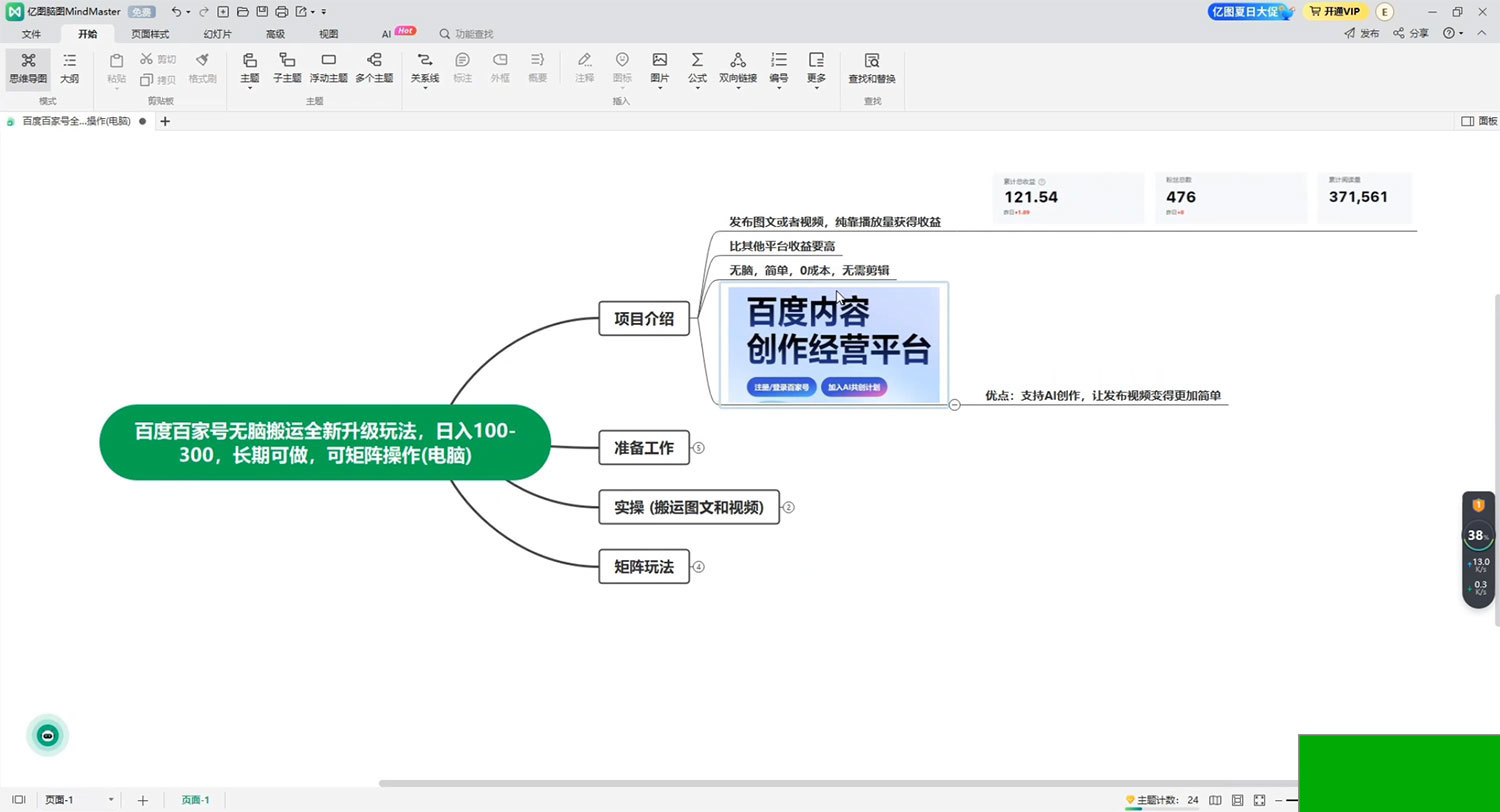
Task: Create new file from quick access toolbar
Action: pos(223,11)
